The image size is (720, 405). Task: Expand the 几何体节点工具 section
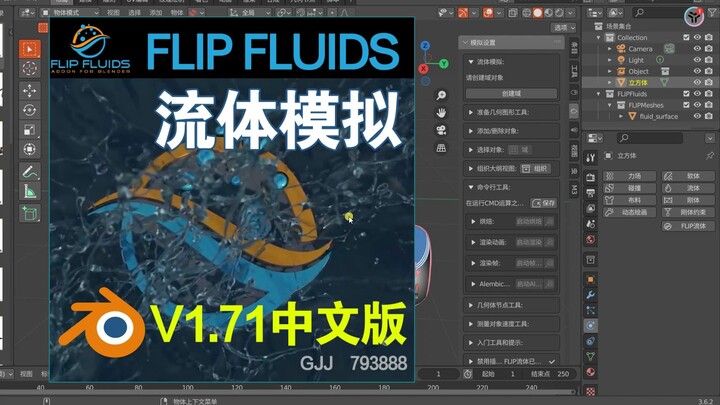pyautogui.click(x=471, y=305)
